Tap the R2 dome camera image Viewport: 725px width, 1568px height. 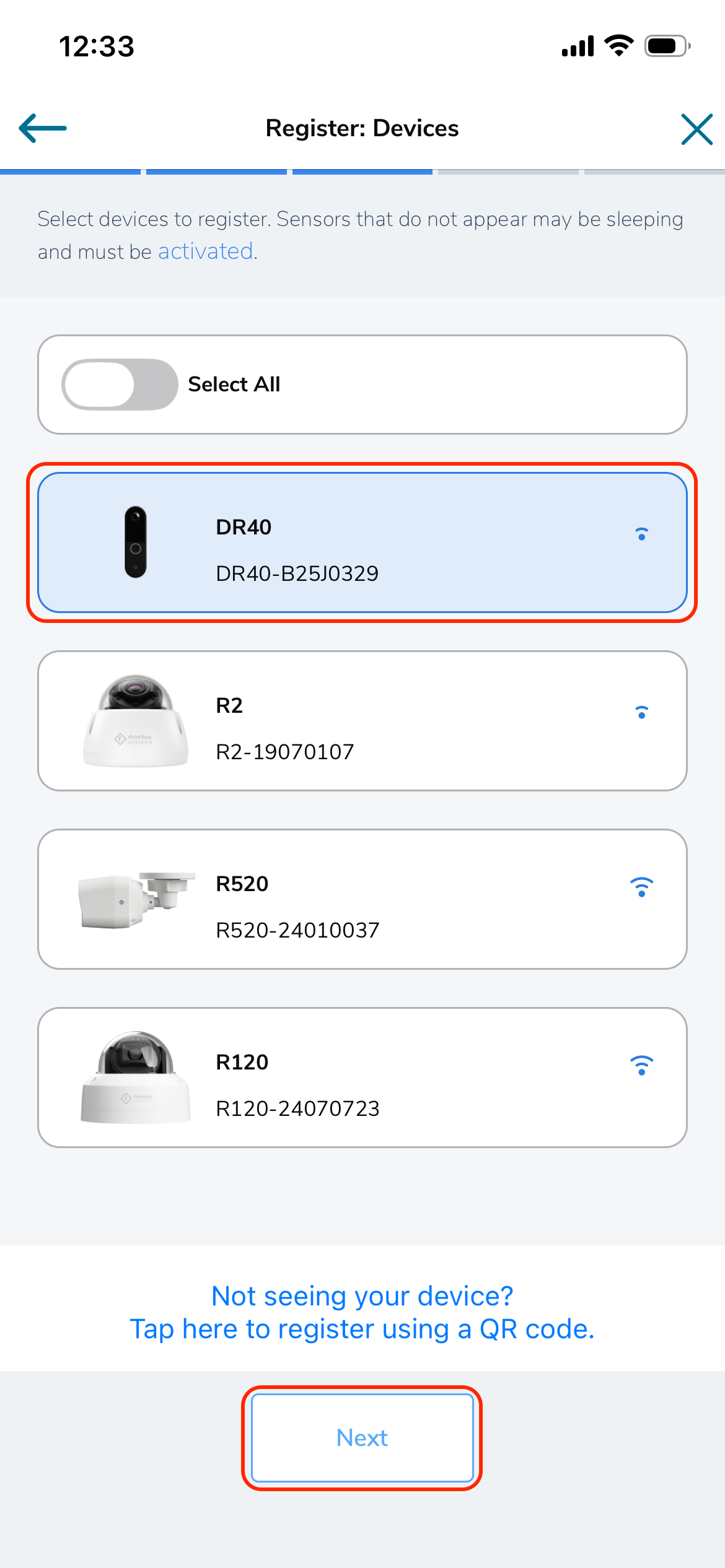[x=136, y=721]
